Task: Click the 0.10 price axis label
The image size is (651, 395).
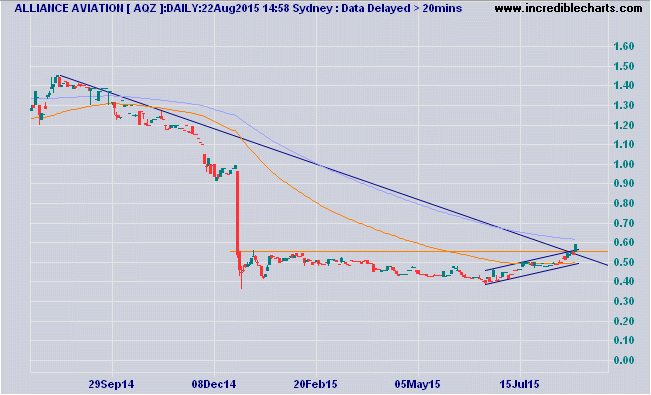Action: (624, 340)
